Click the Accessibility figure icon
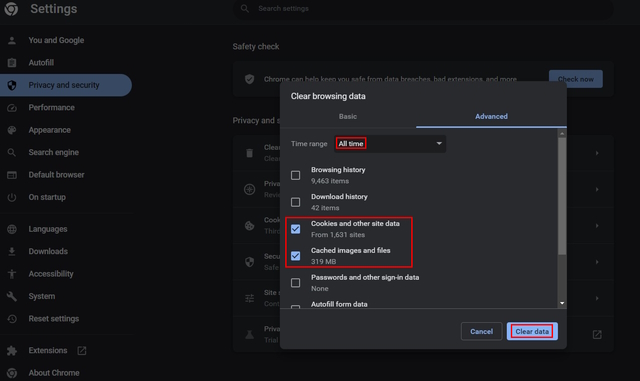 [12, 274]
